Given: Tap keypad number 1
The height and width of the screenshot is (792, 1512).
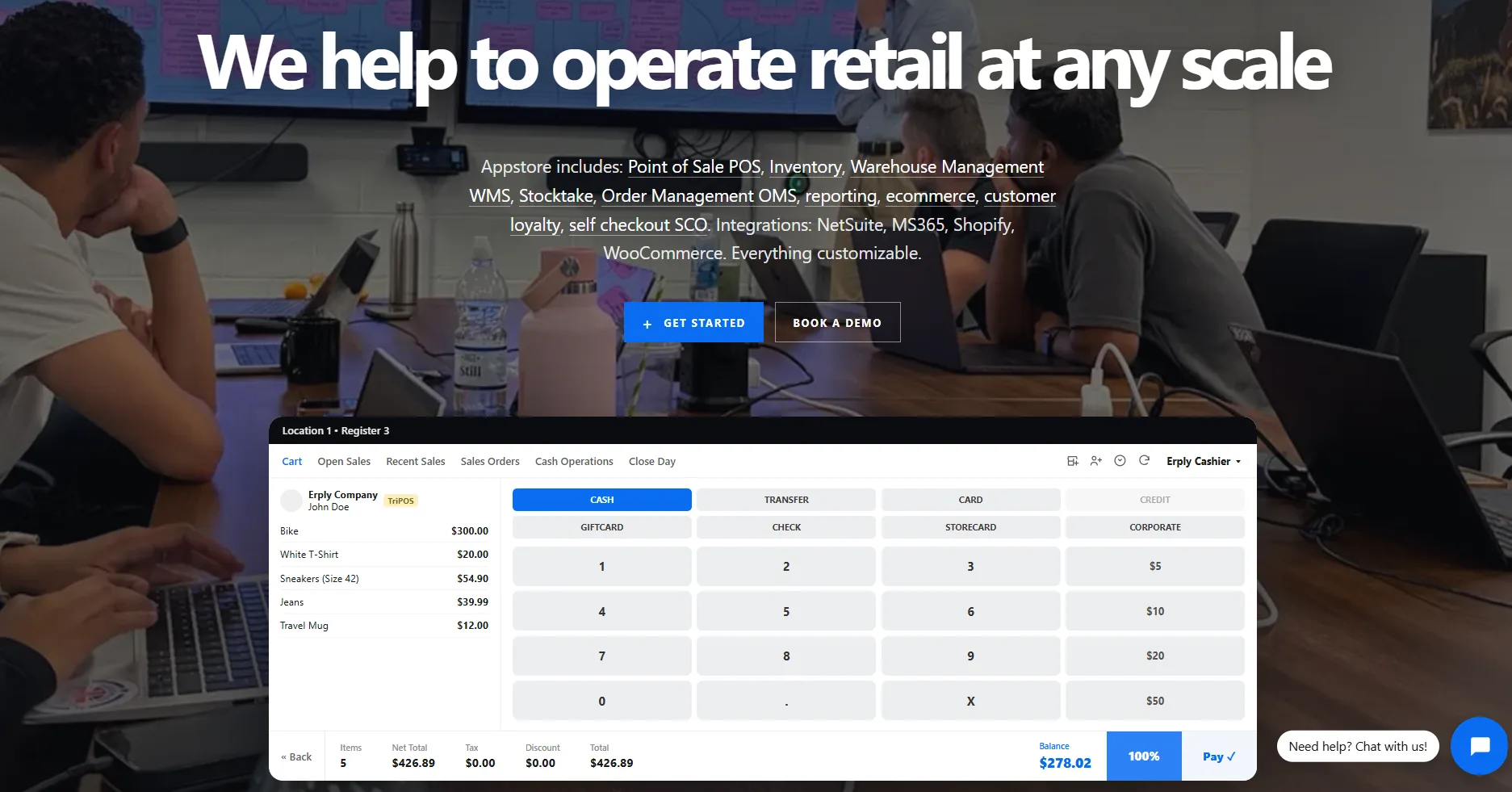Looking at the screenshot, I should pos(602,566).
